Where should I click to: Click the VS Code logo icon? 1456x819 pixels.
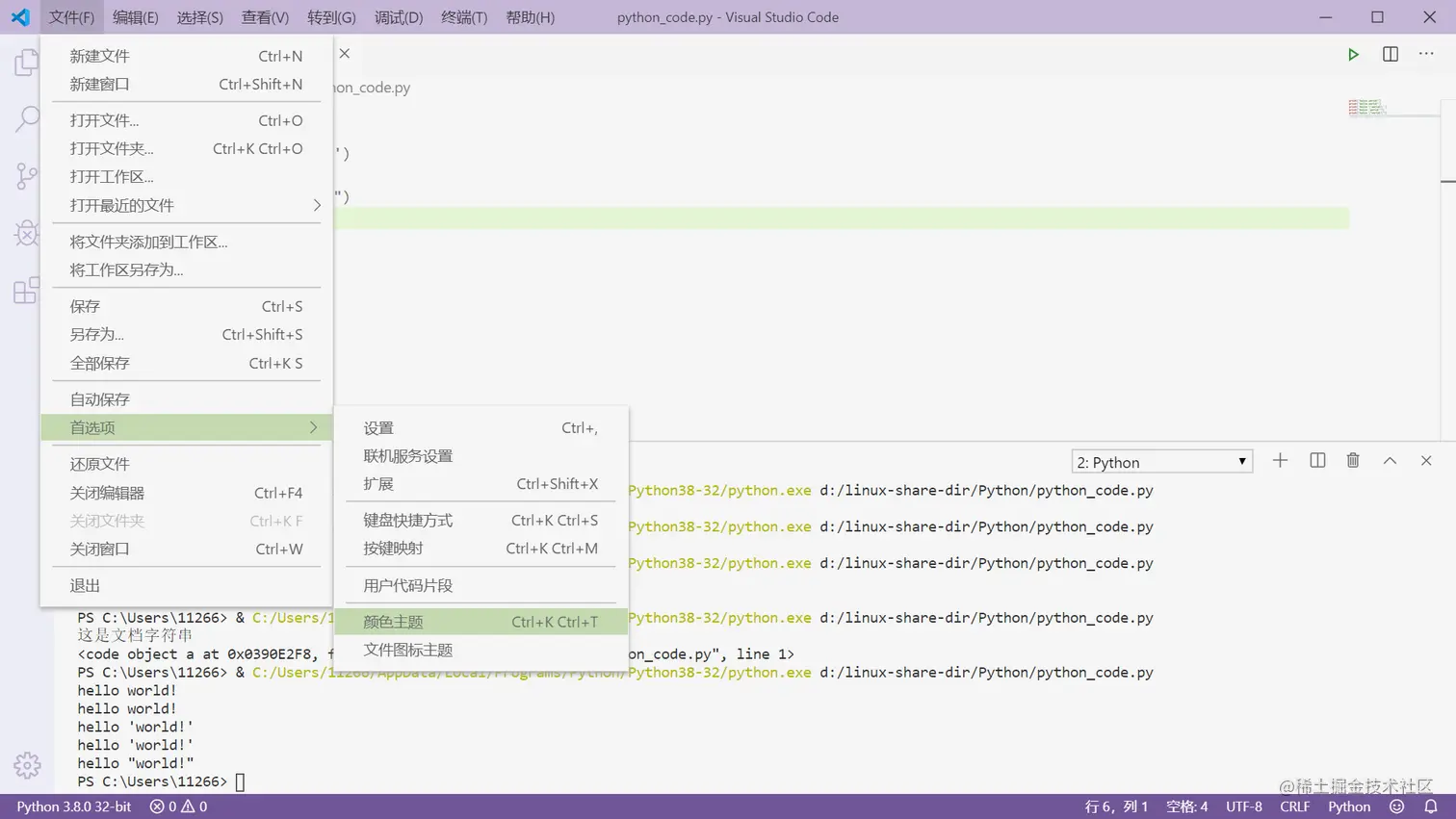pyautogui.click(x=20, y=17)
